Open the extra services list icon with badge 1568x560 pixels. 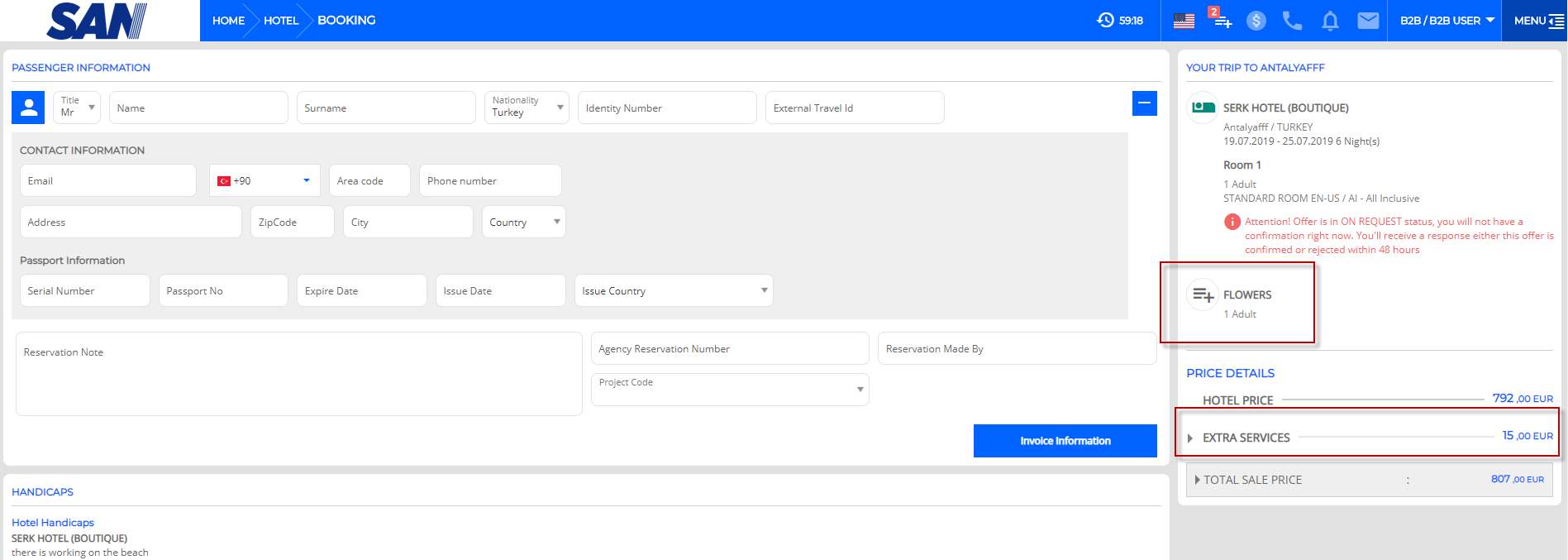1221,20
